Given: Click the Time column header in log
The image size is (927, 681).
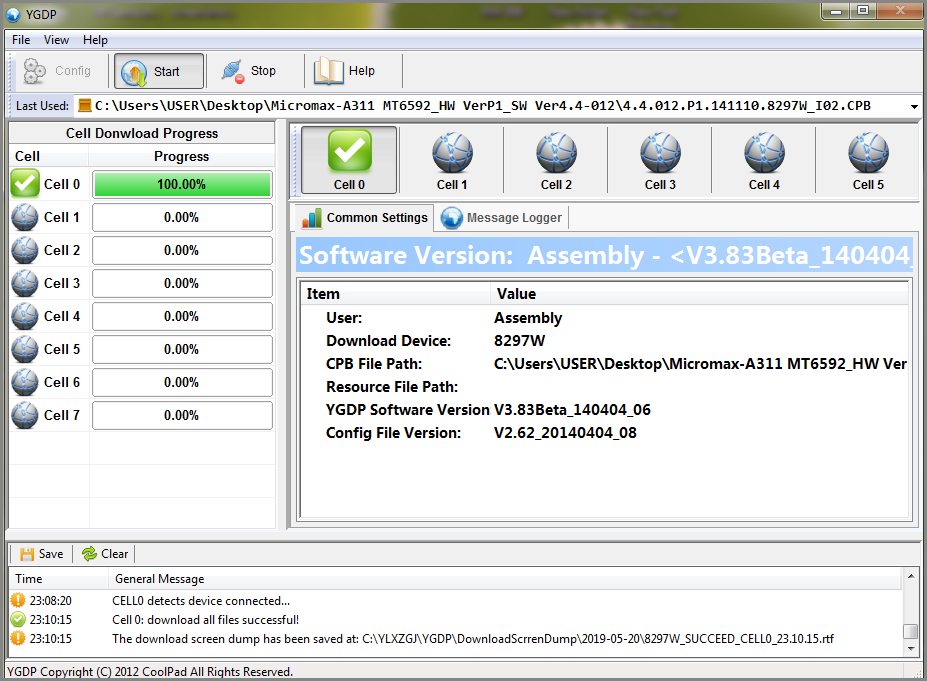Looking at the screenshot, I should pyautogui.click(x=59, y=579).
